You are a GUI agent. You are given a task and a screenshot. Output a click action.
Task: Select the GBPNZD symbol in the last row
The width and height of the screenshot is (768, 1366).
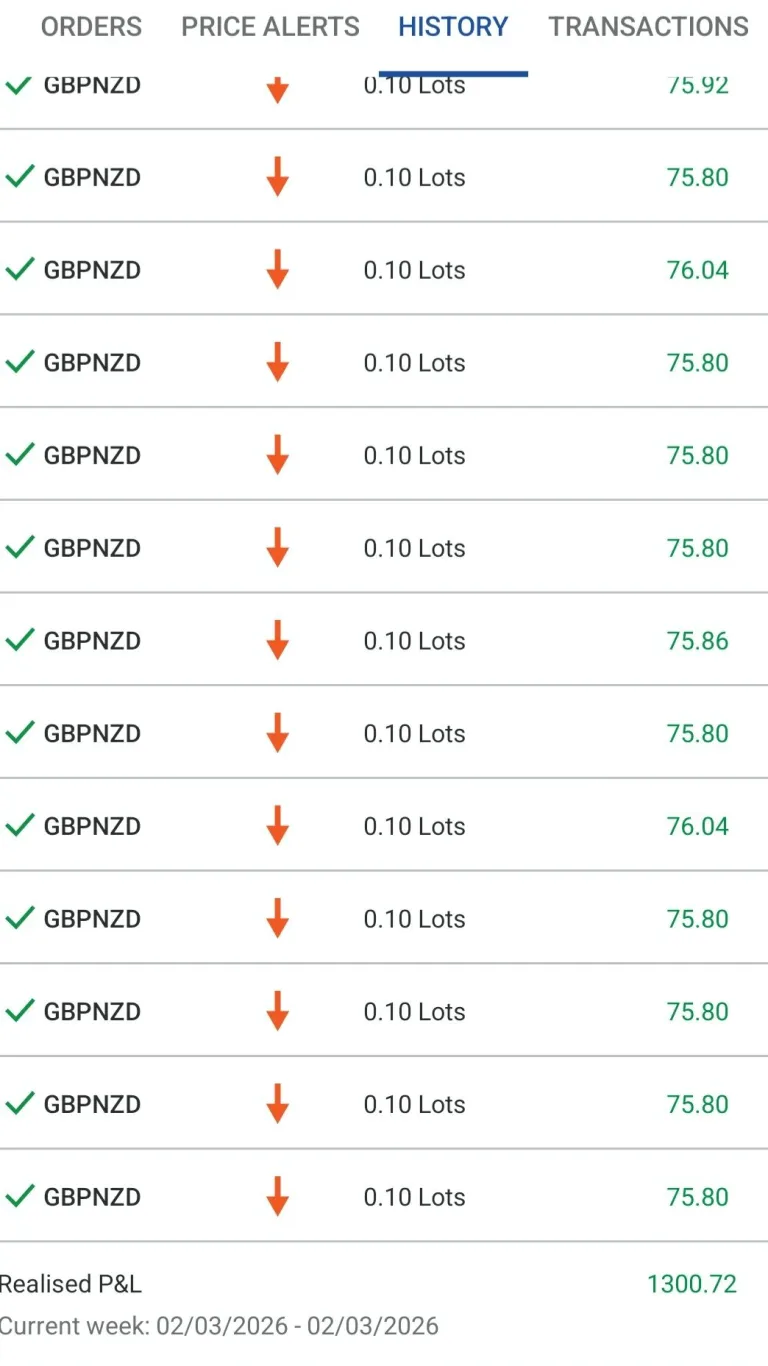click(x=92, y=1197)
